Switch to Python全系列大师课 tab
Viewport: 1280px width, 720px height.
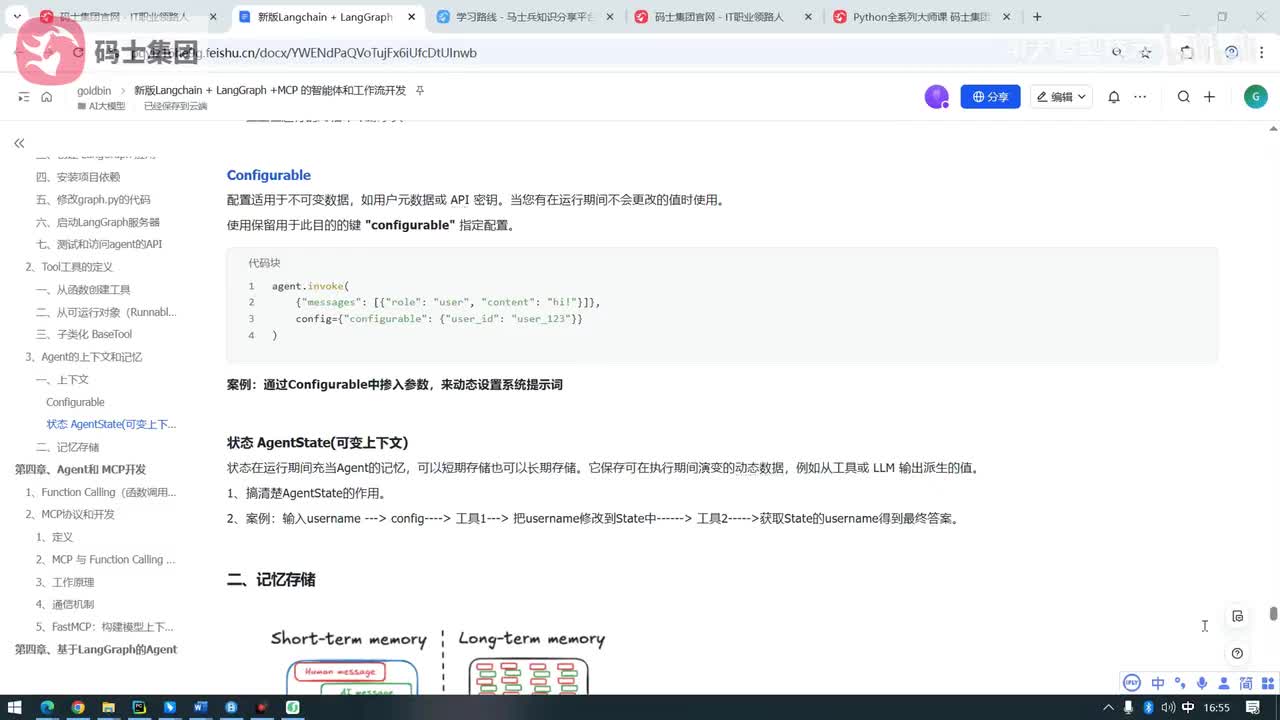point(921,17)
